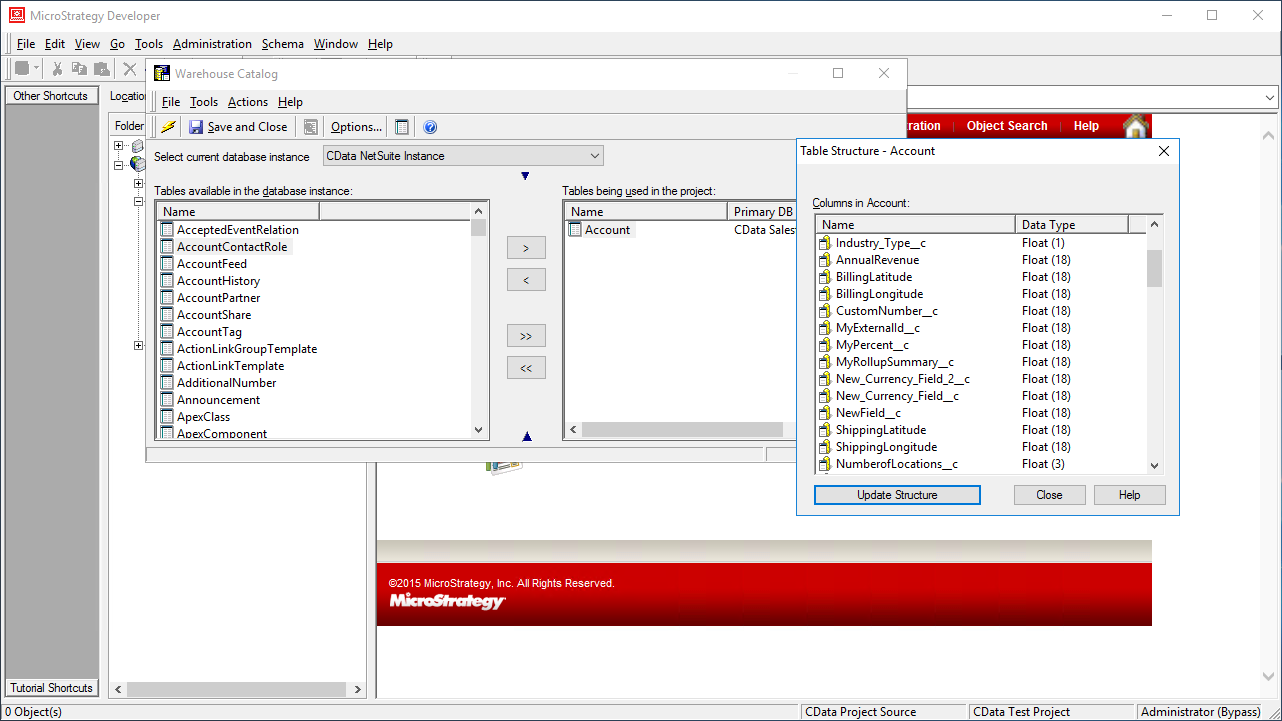Click the Save and Close disk icon
This screenshot has height=721, width=1282.
198,126
